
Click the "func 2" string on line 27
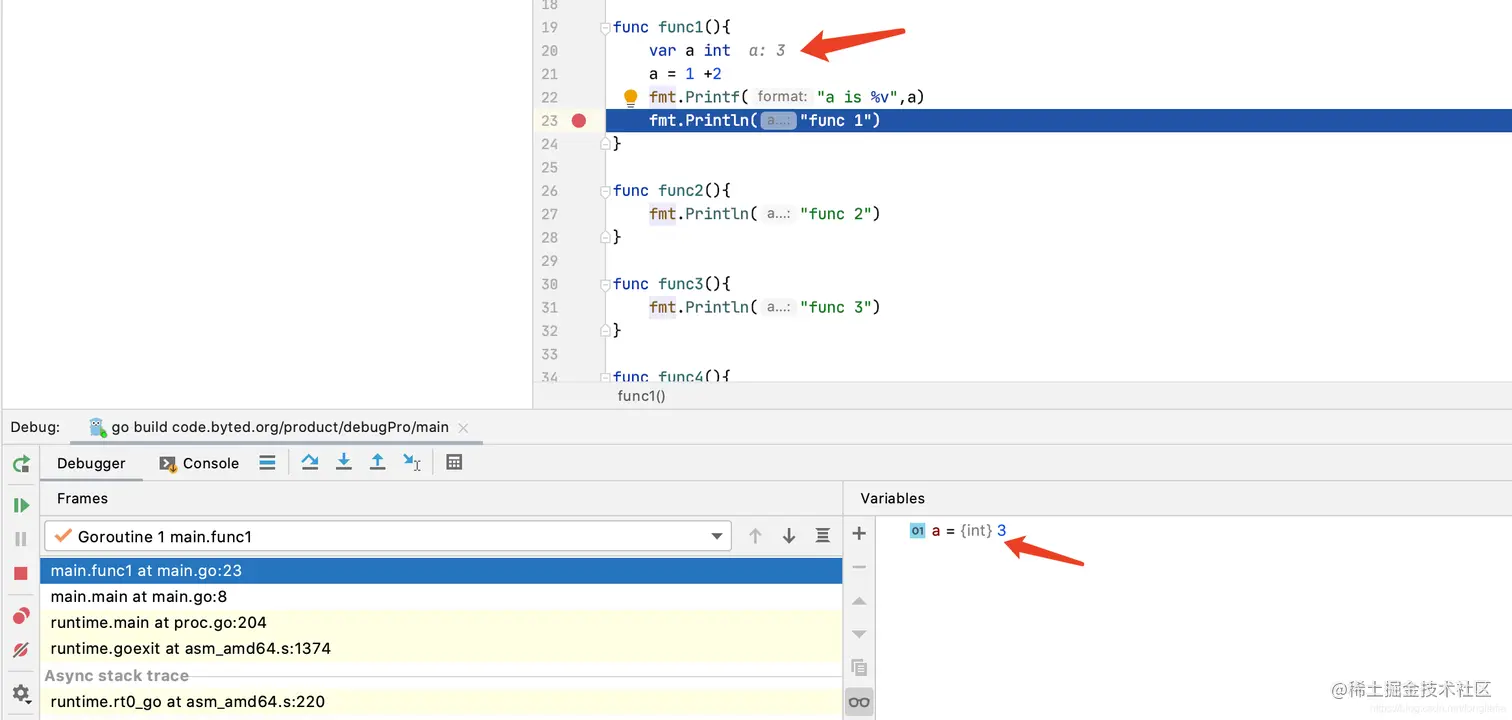point(835,214)
